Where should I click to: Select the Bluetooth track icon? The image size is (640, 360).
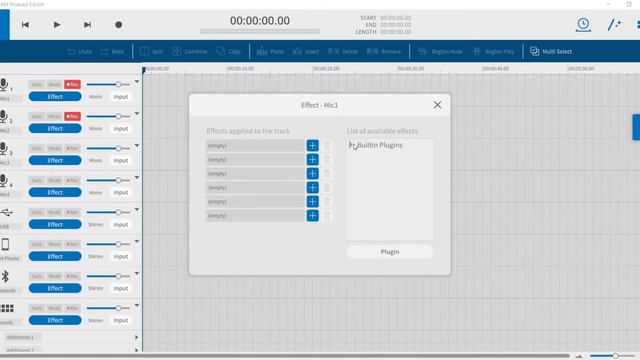click(x=5, y=276)
